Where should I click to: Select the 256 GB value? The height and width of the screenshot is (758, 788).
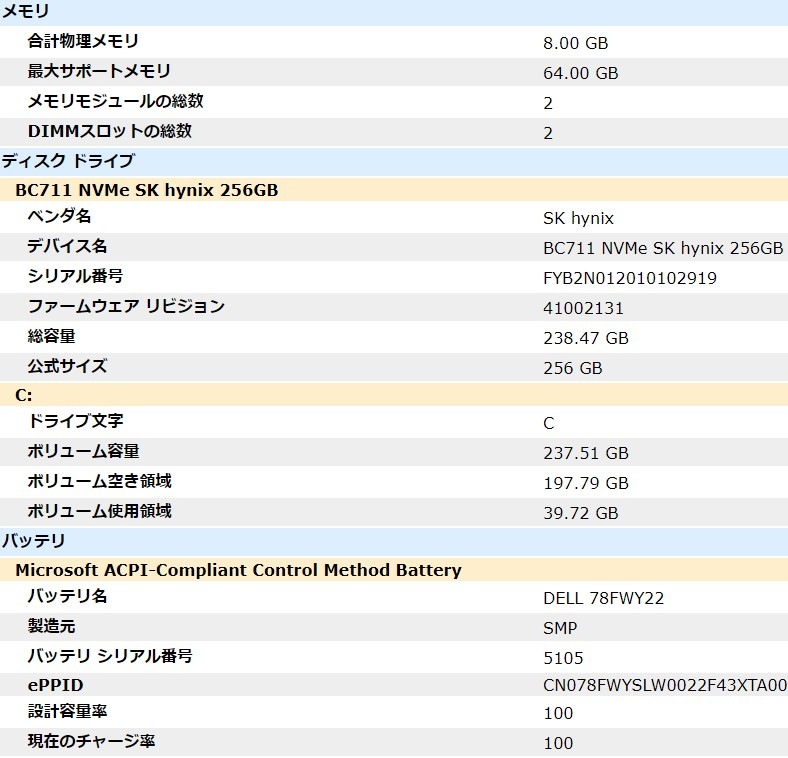coord(572,368)
